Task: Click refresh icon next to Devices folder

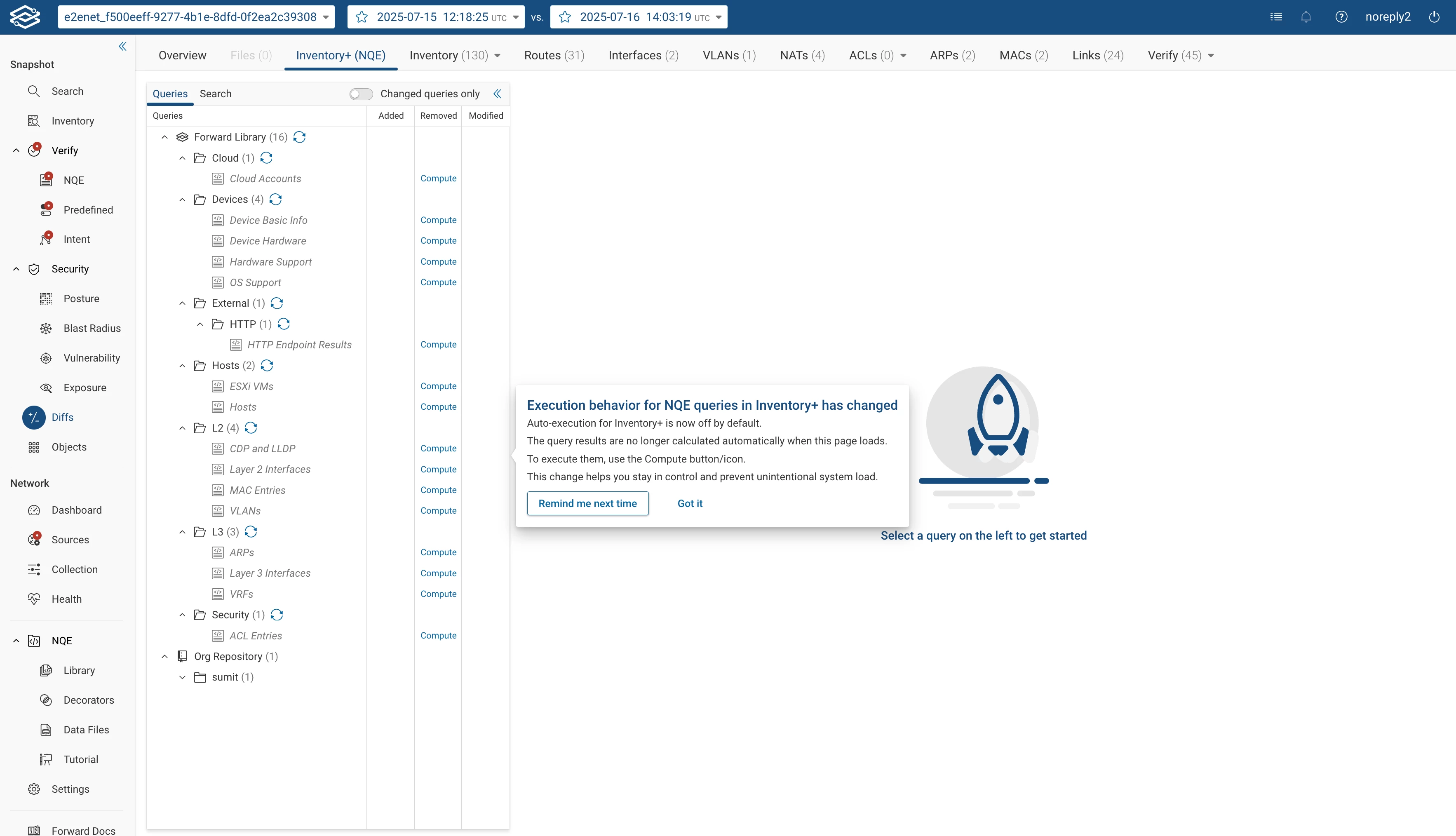Action: coord(276,199)
